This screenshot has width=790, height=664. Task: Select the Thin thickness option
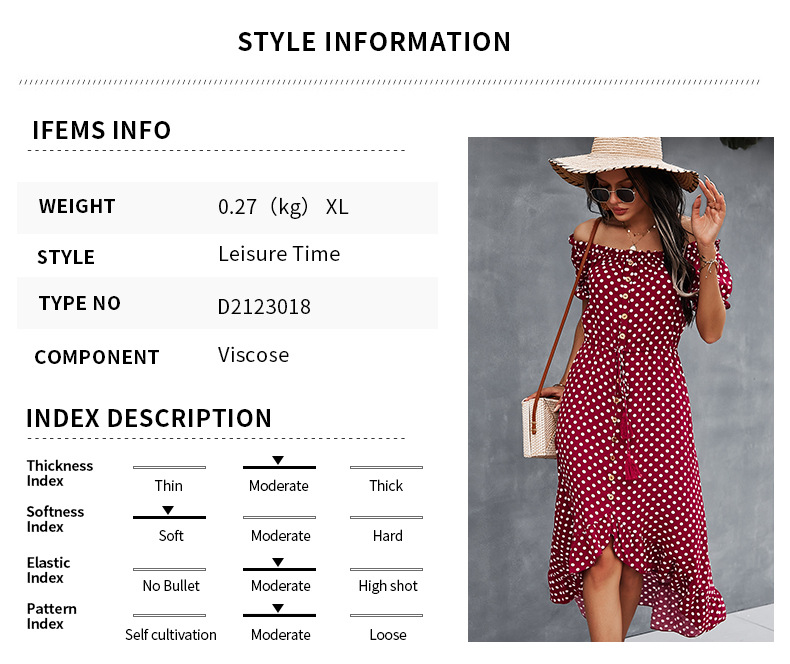[x=169, y=485]
